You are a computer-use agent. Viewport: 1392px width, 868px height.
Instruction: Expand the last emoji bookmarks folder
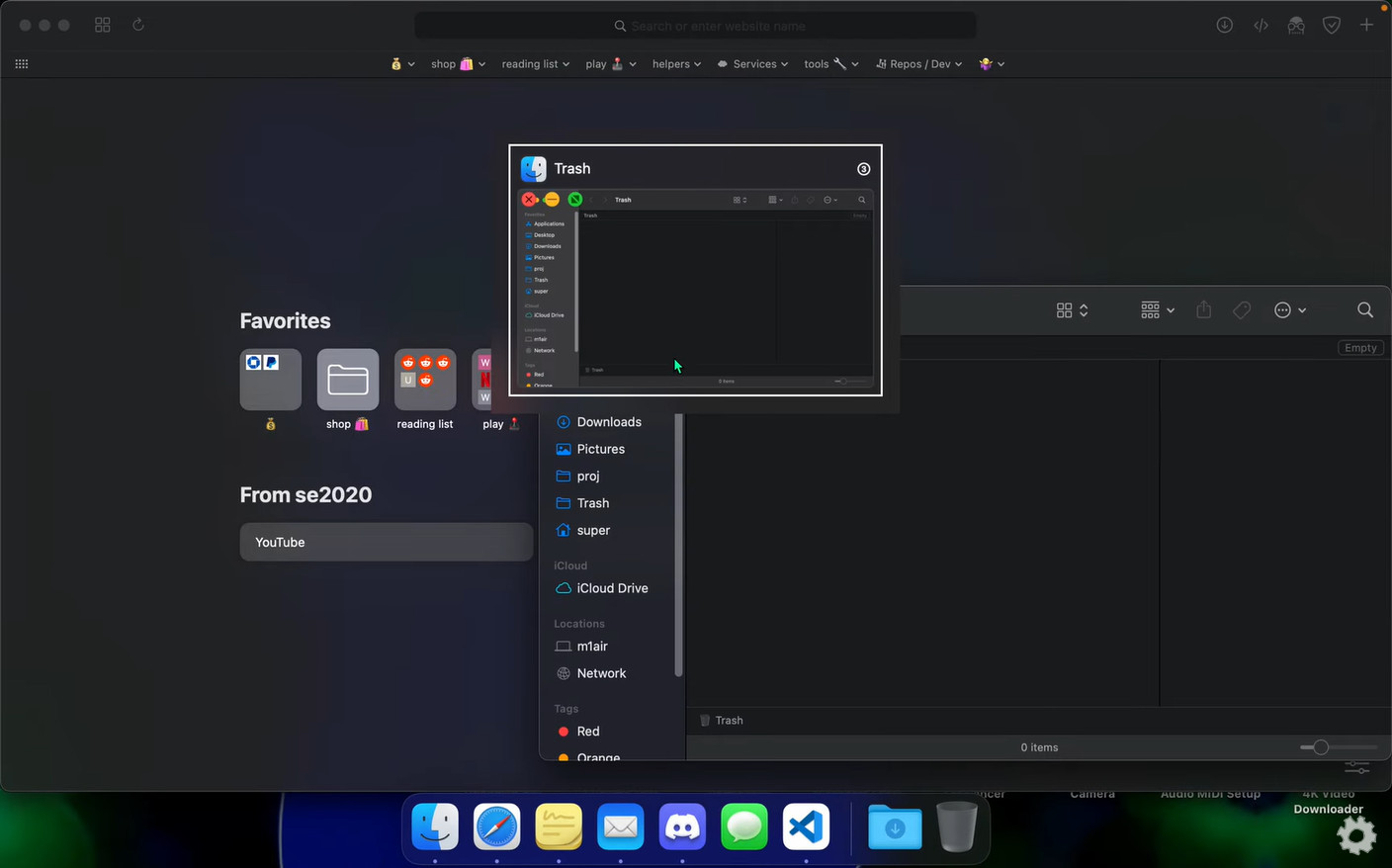point(992,64)
